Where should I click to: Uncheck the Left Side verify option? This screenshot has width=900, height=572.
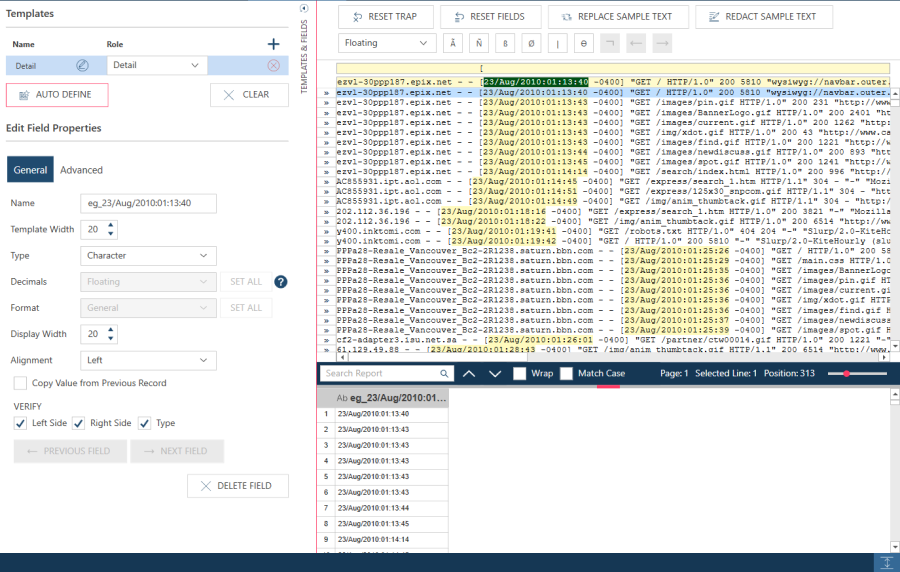pyautogui.click(x=21, y=423)
